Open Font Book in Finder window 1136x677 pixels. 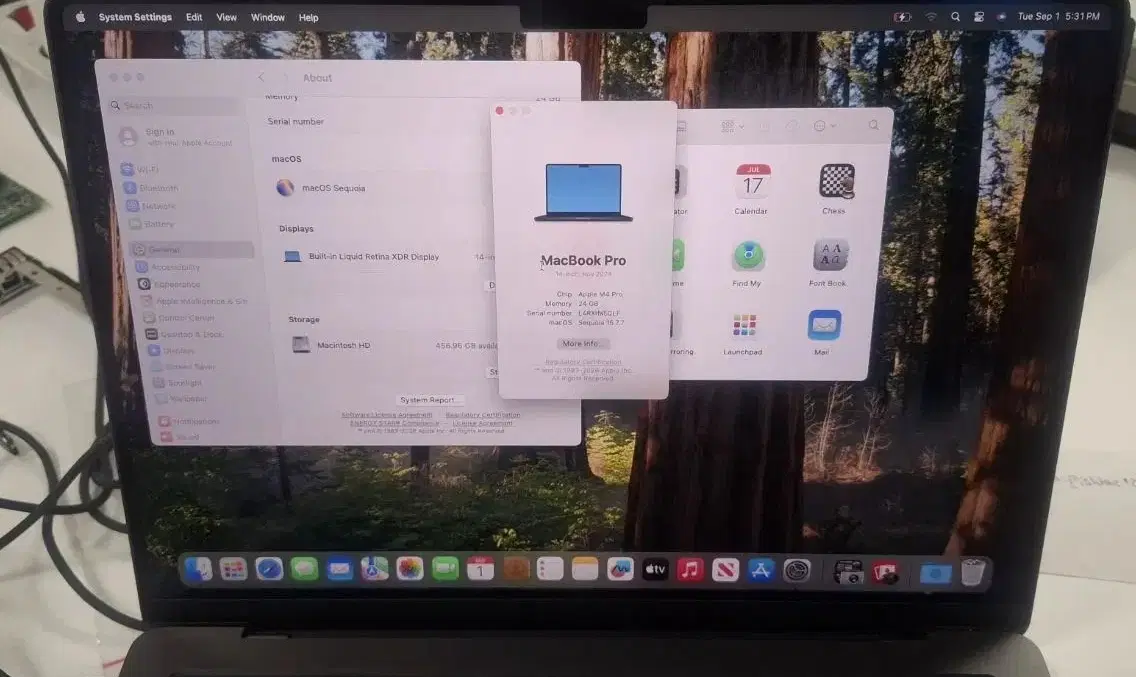click(x=829, y=262)
